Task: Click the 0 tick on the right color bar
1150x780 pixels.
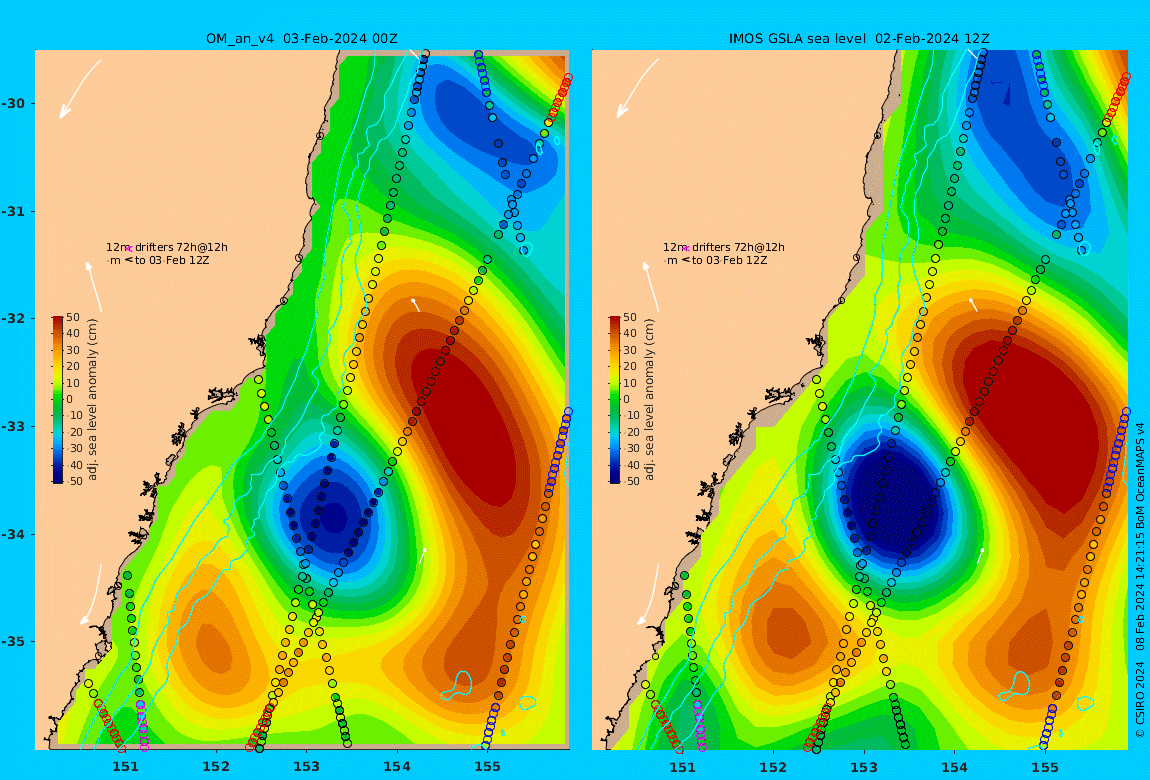Action: click(x=627, y=400)
